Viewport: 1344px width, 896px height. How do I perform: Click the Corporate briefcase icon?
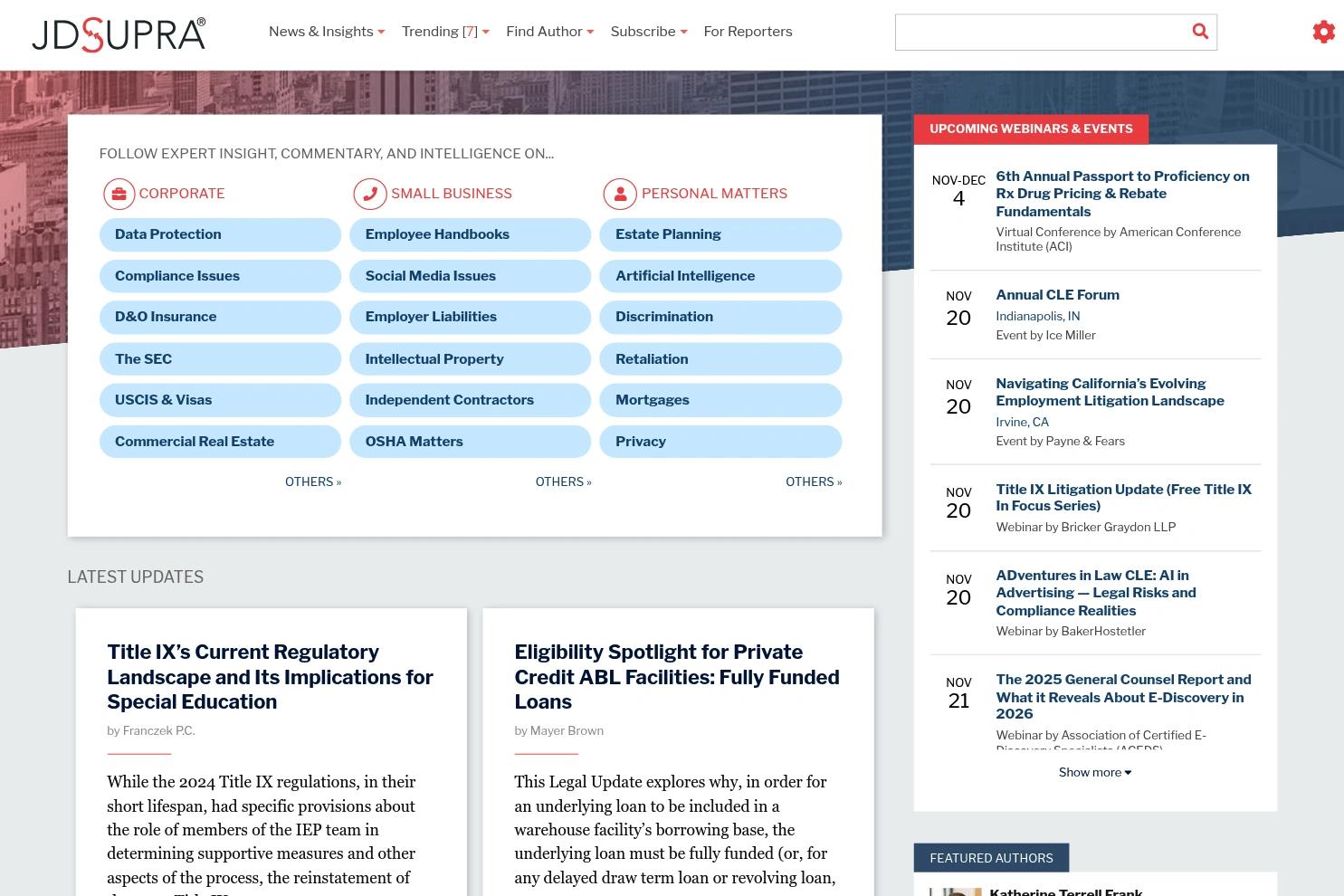pos(119,194)
